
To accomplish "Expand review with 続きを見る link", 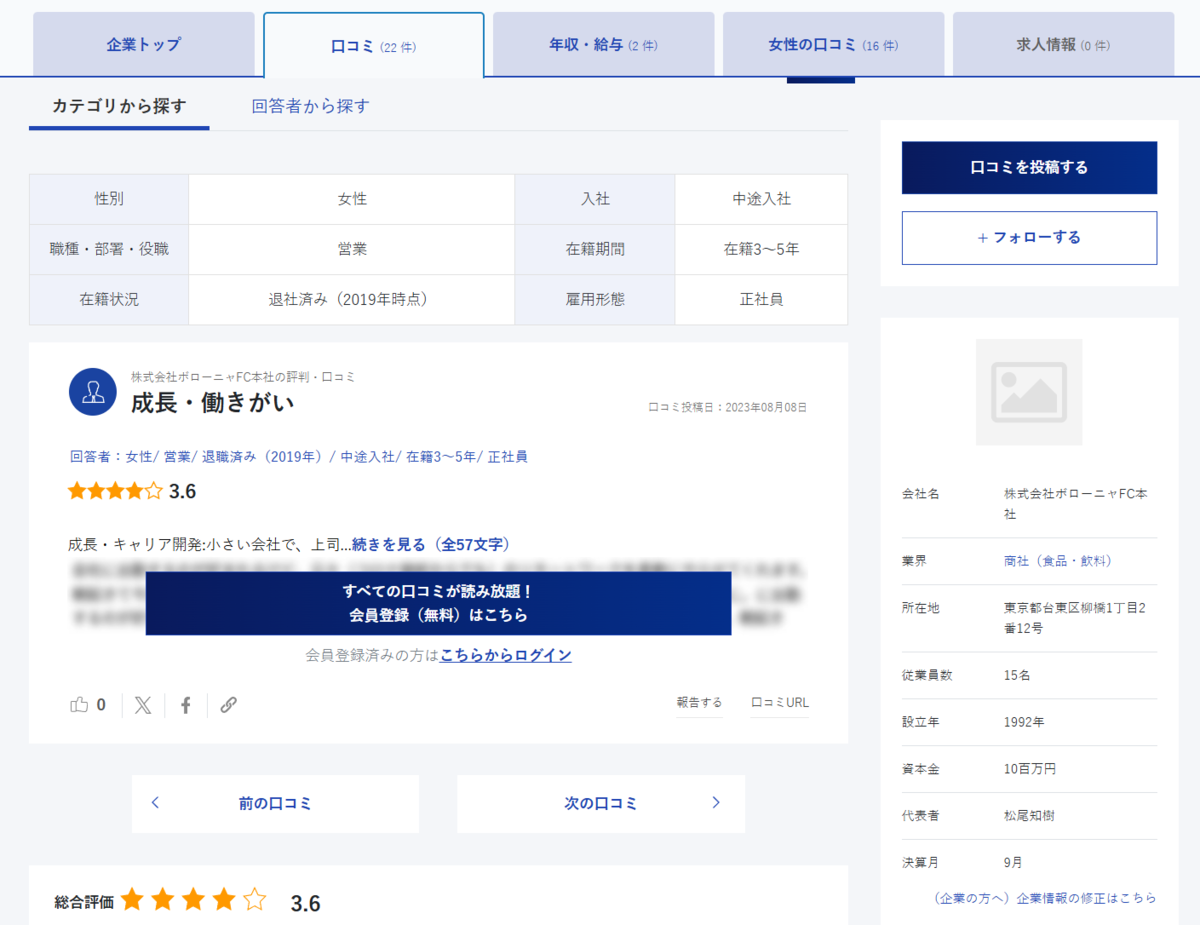I will tap(431, 545).
